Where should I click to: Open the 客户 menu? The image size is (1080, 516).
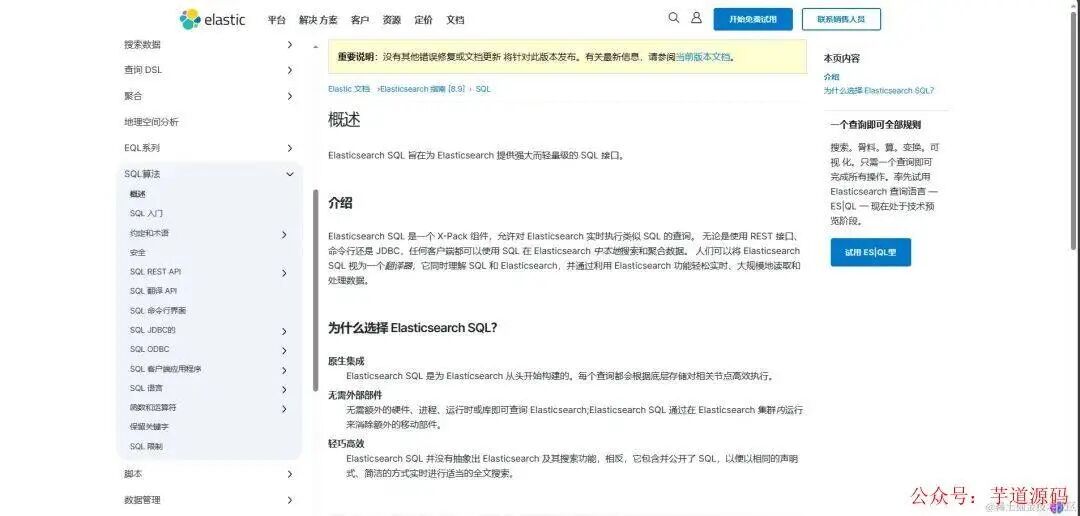click(x=360, y=20)
